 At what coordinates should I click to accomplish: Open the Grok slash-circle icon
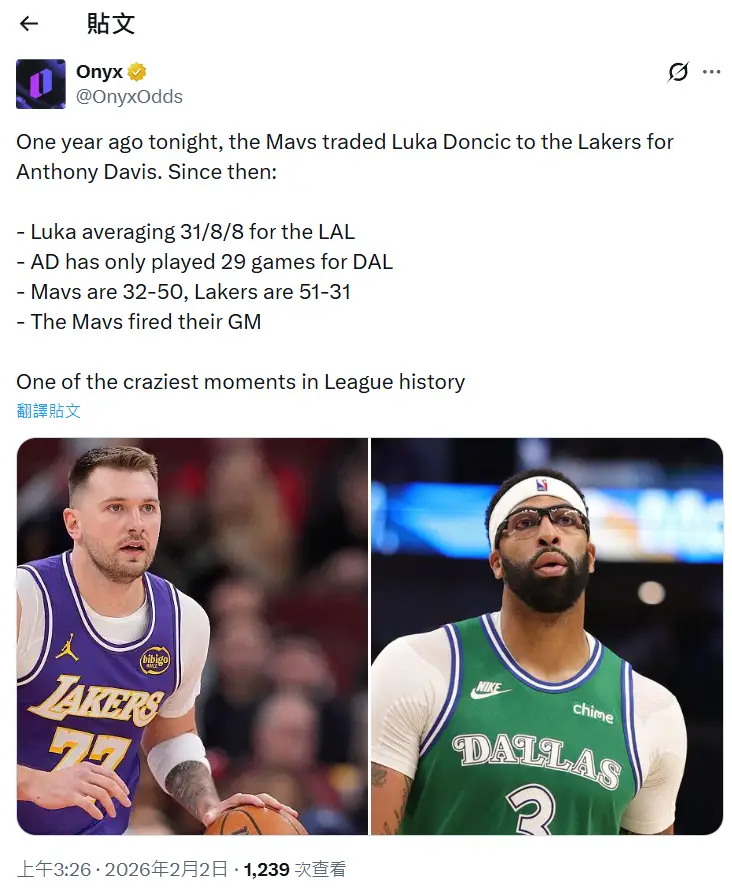[x=678, y=72]
